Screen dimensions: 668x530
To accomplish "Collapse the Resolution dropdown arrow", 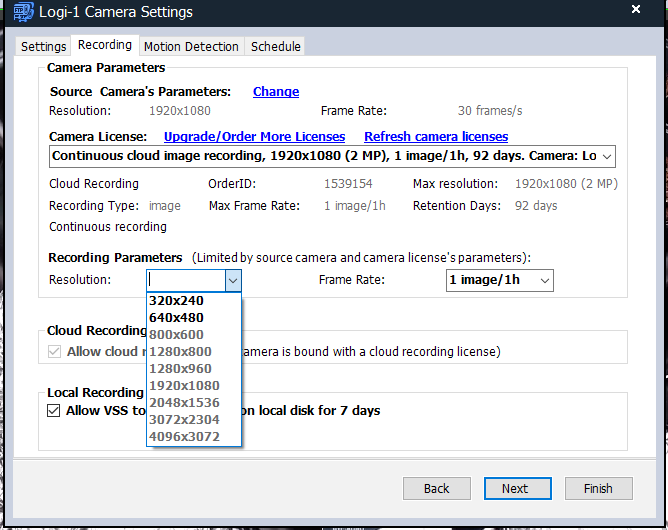I will (232, 281).
